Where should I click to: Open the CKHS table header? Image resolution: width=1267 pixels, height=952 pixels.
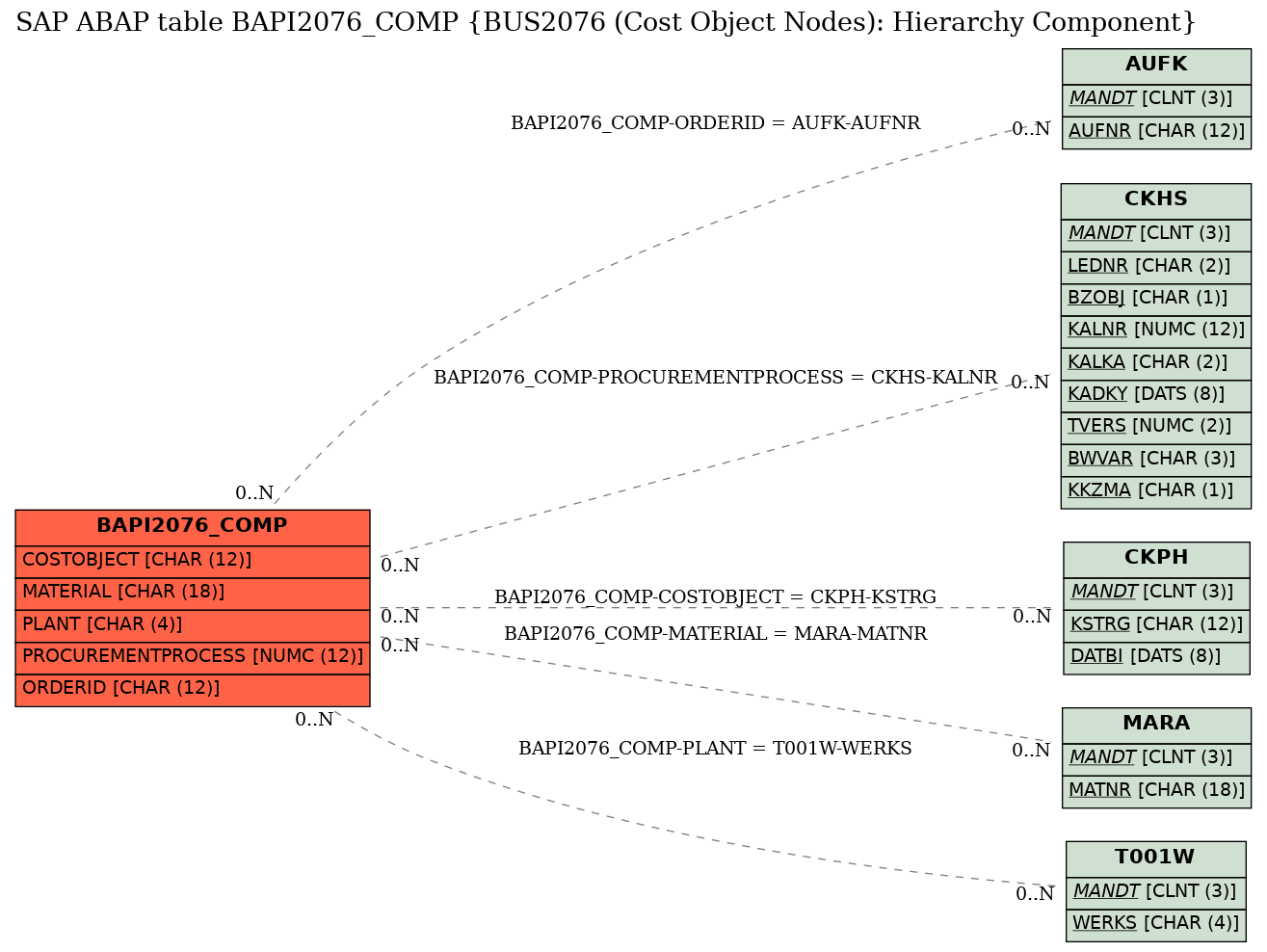tap(1156, 200)
